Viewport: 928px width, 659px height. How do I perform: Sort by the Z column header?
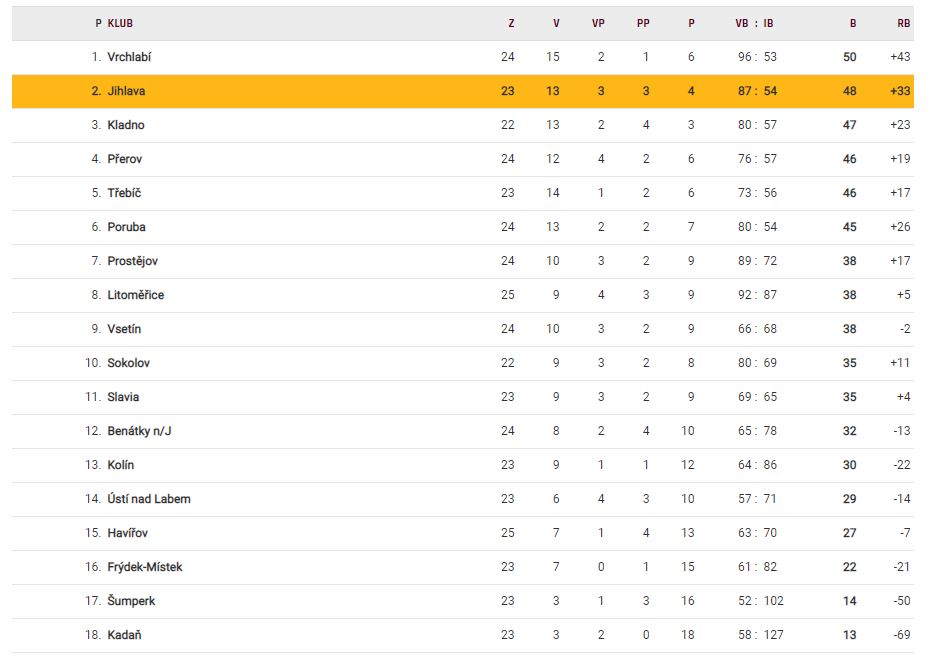pyautogui.click(x=511, y=23)
